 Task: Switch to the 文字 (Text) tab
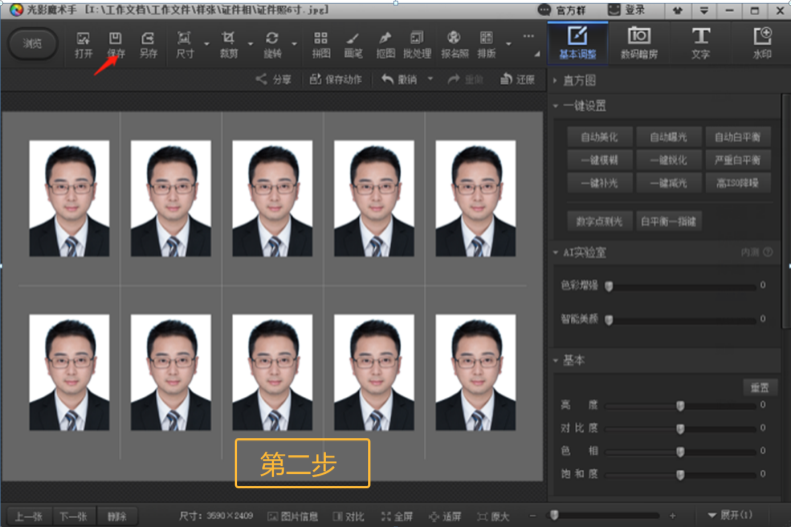pos(700,43)
